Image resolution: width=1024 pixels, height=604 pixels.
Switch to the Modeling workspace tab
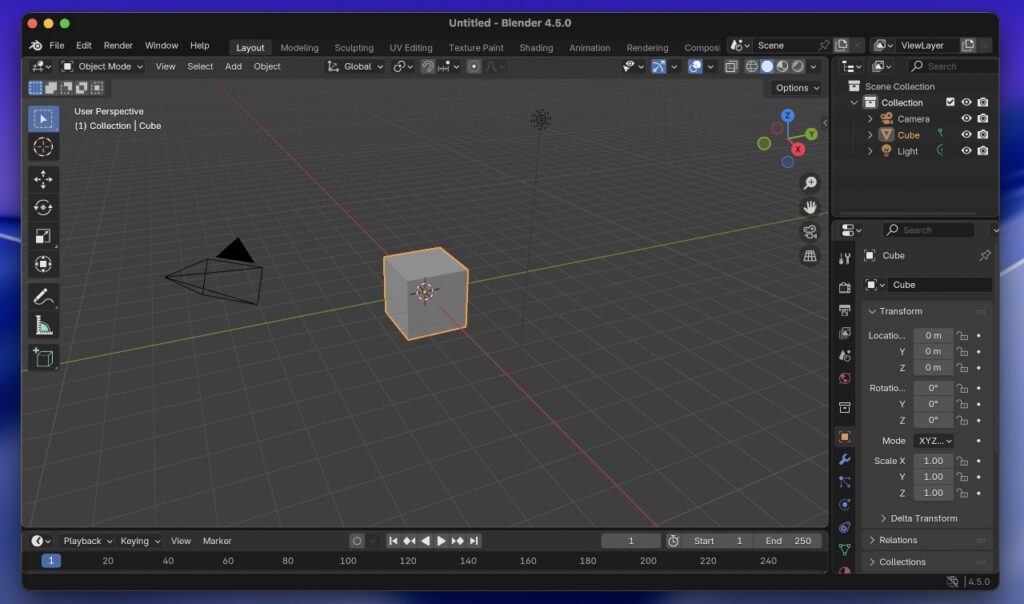click(299, 48)
